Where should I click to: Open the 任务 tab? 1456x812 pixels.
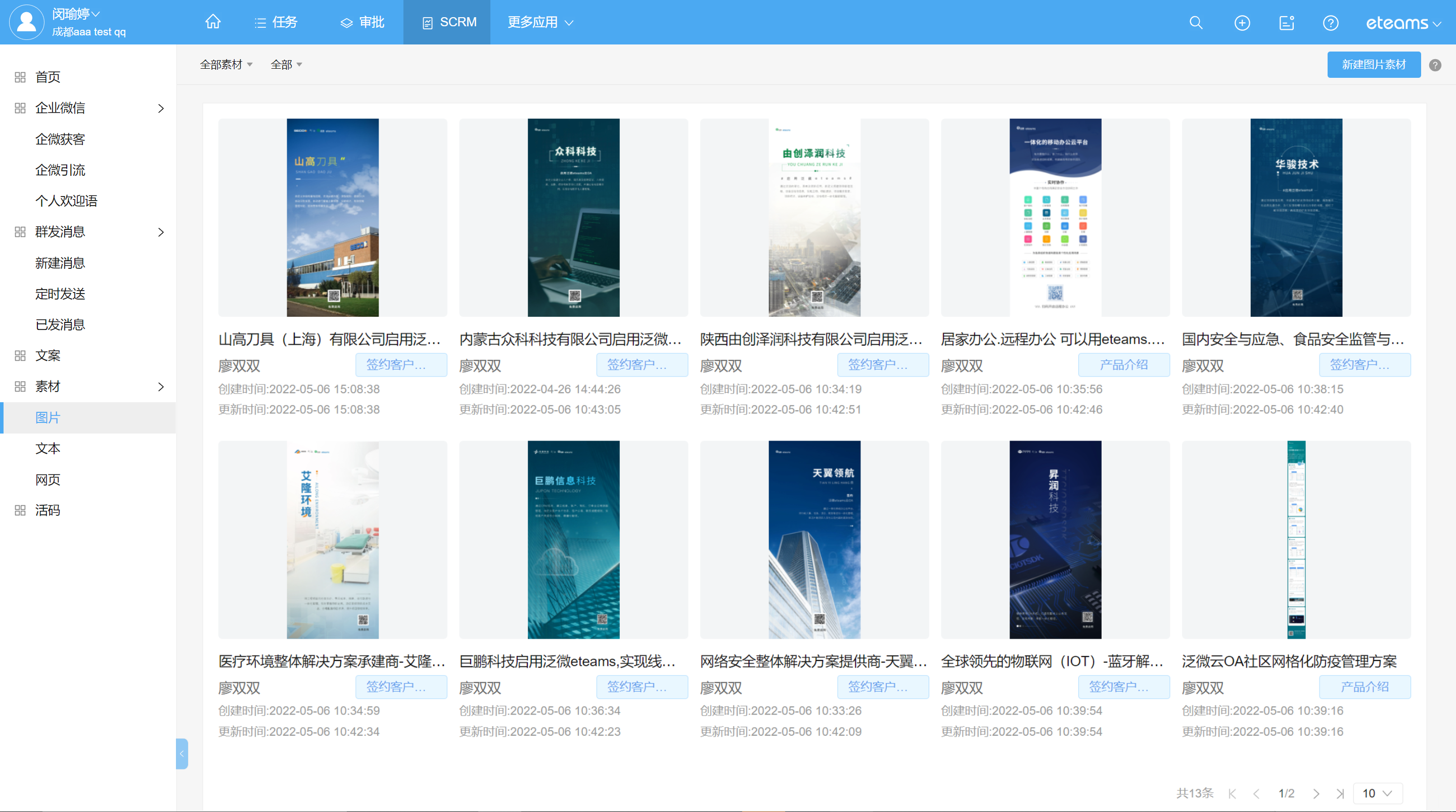tap(276, 22)
